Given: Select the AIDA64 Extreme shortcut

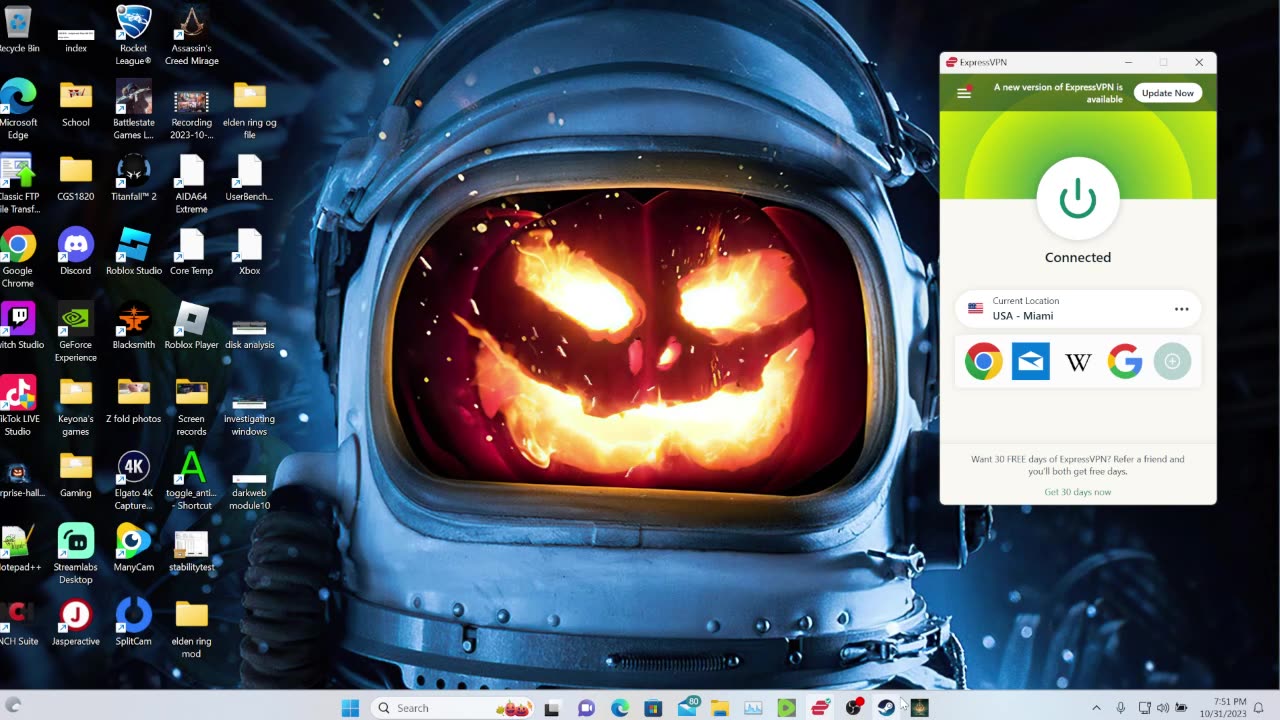Looking at the screenshot, I should [191, 184].
